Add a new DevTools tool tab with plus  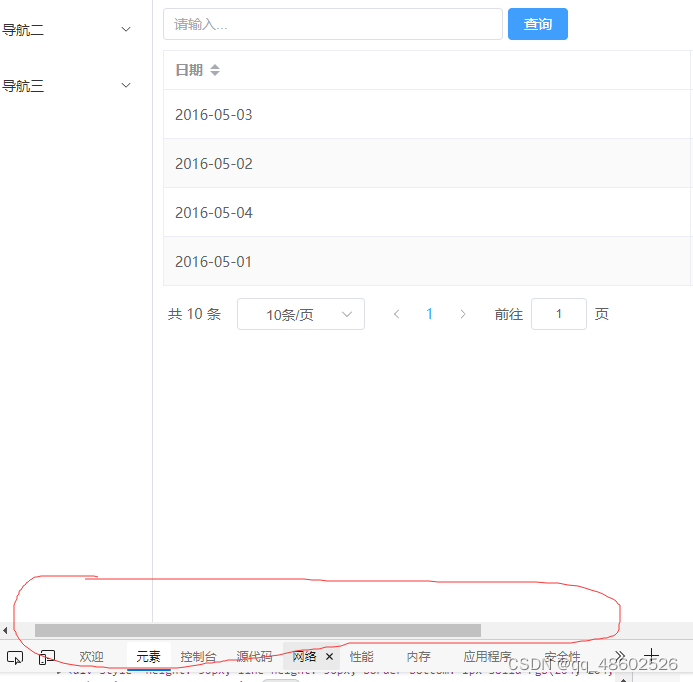click(x=651, y=655)
